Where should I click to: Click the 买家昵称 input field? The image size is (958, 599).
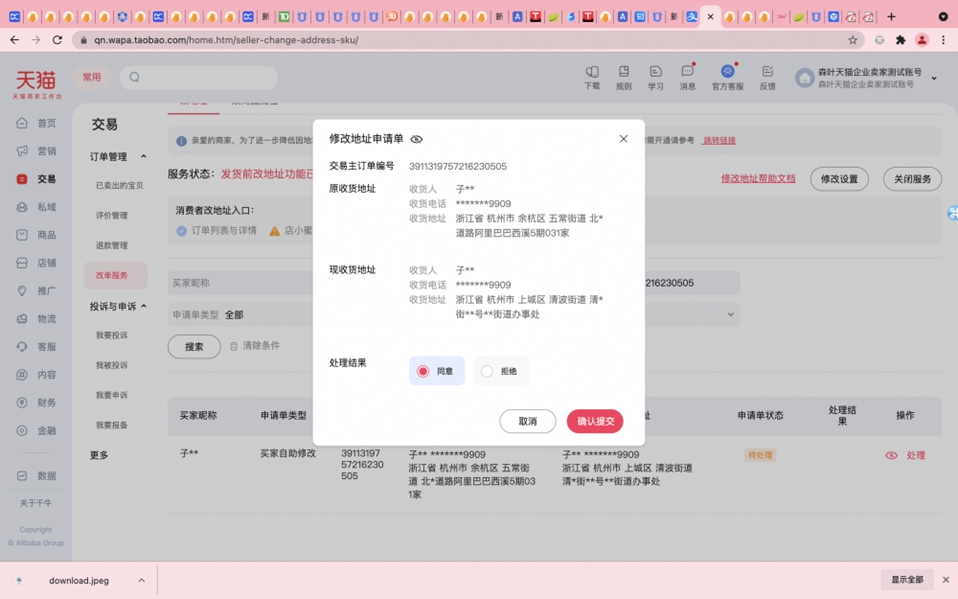click(241, 283)
